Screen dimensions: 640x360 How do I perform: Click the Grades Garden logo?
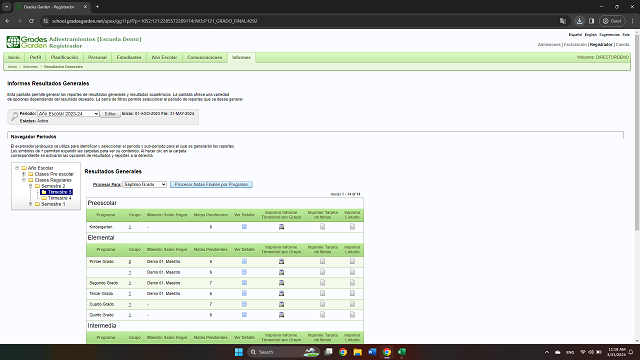[x=27, y=42]
